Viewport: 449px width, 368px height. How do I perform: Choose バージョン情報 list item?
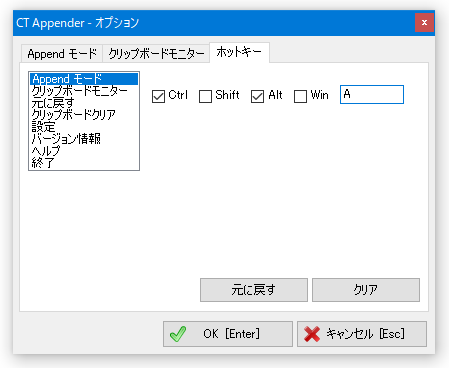point(84,139)
